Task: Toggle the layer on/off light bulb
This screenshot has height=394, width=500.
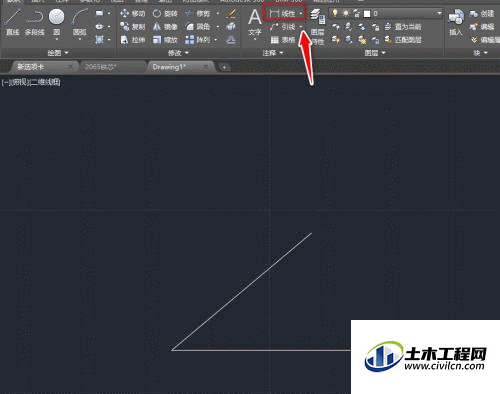Action: pyautogui.click(x=335, y=13)
